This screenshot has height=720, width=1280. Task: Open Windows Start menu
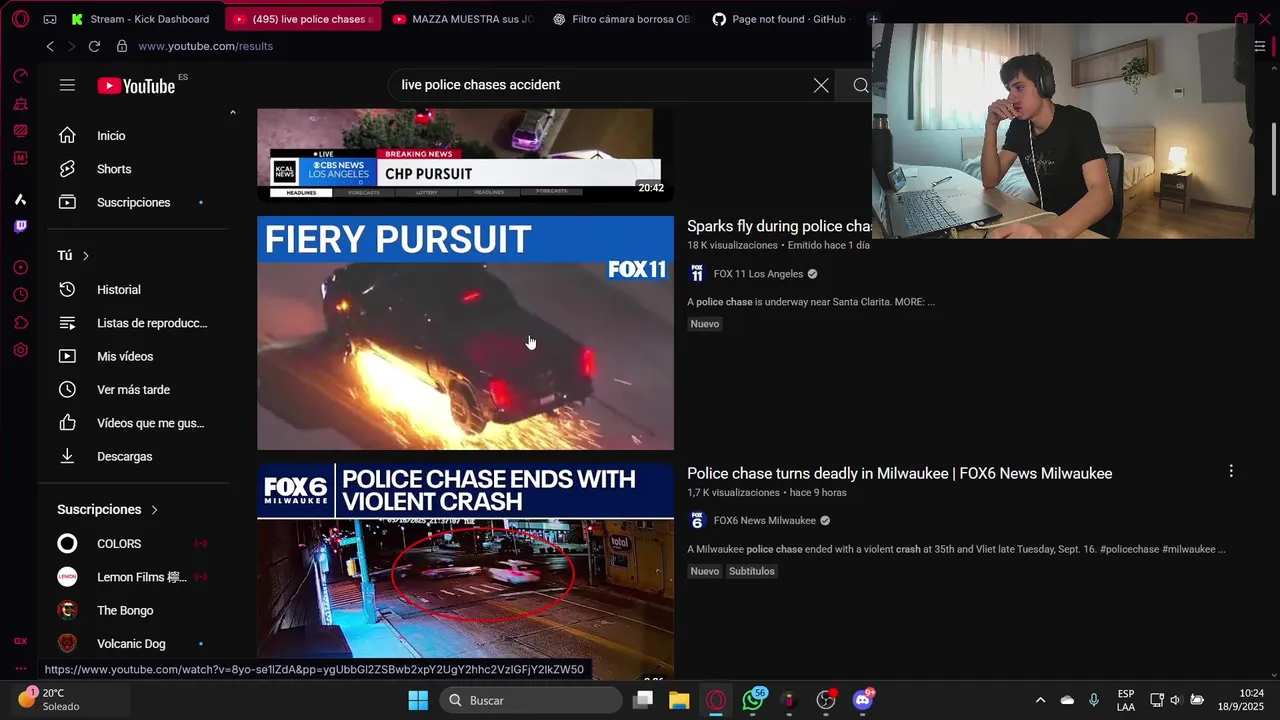(418, 700)
